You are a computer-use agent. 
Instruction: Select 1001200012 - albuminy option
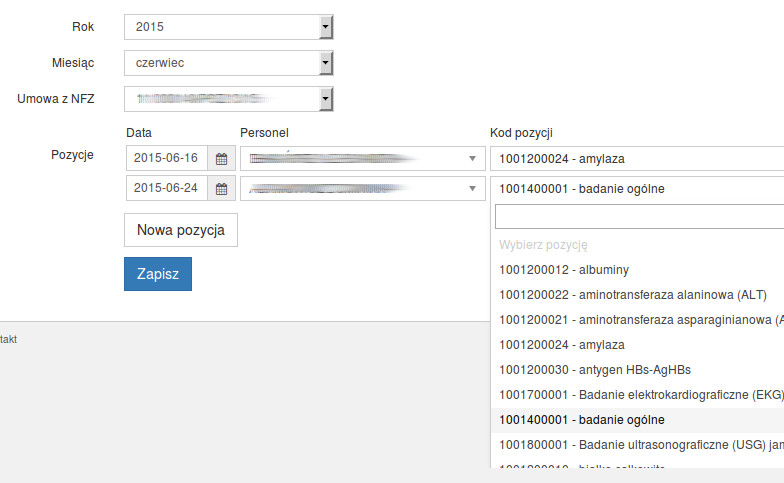click(563, 270)
